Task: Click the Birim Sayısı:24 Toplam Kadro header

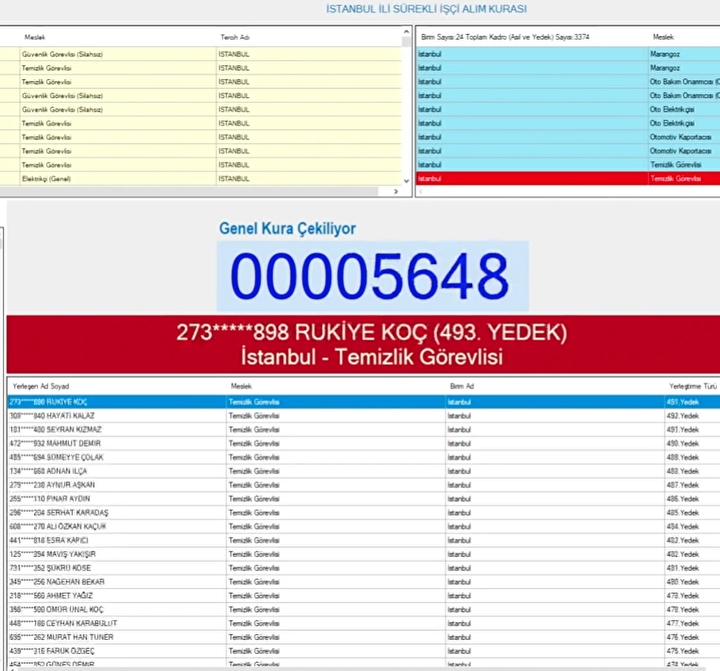Action: coord(505,37)
